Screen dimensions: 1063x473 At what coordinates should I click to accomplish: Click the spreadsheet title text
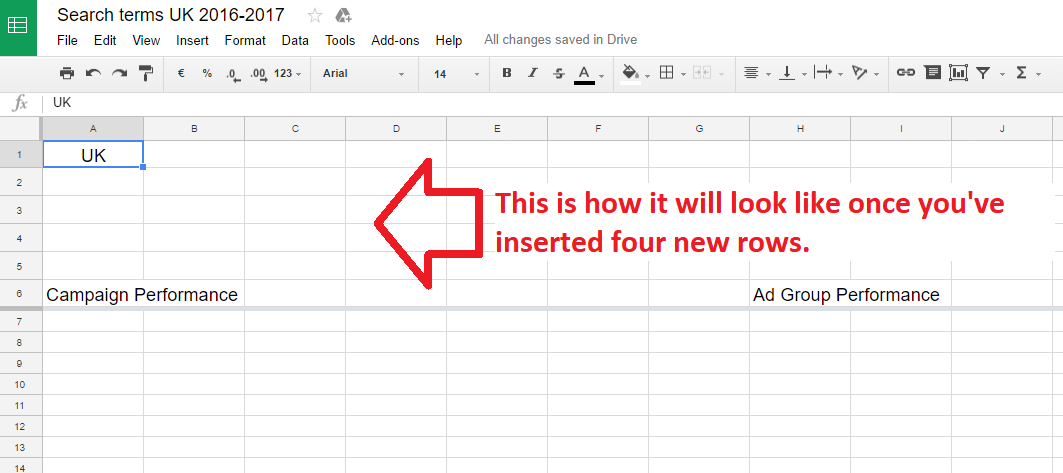pos(170,15)
